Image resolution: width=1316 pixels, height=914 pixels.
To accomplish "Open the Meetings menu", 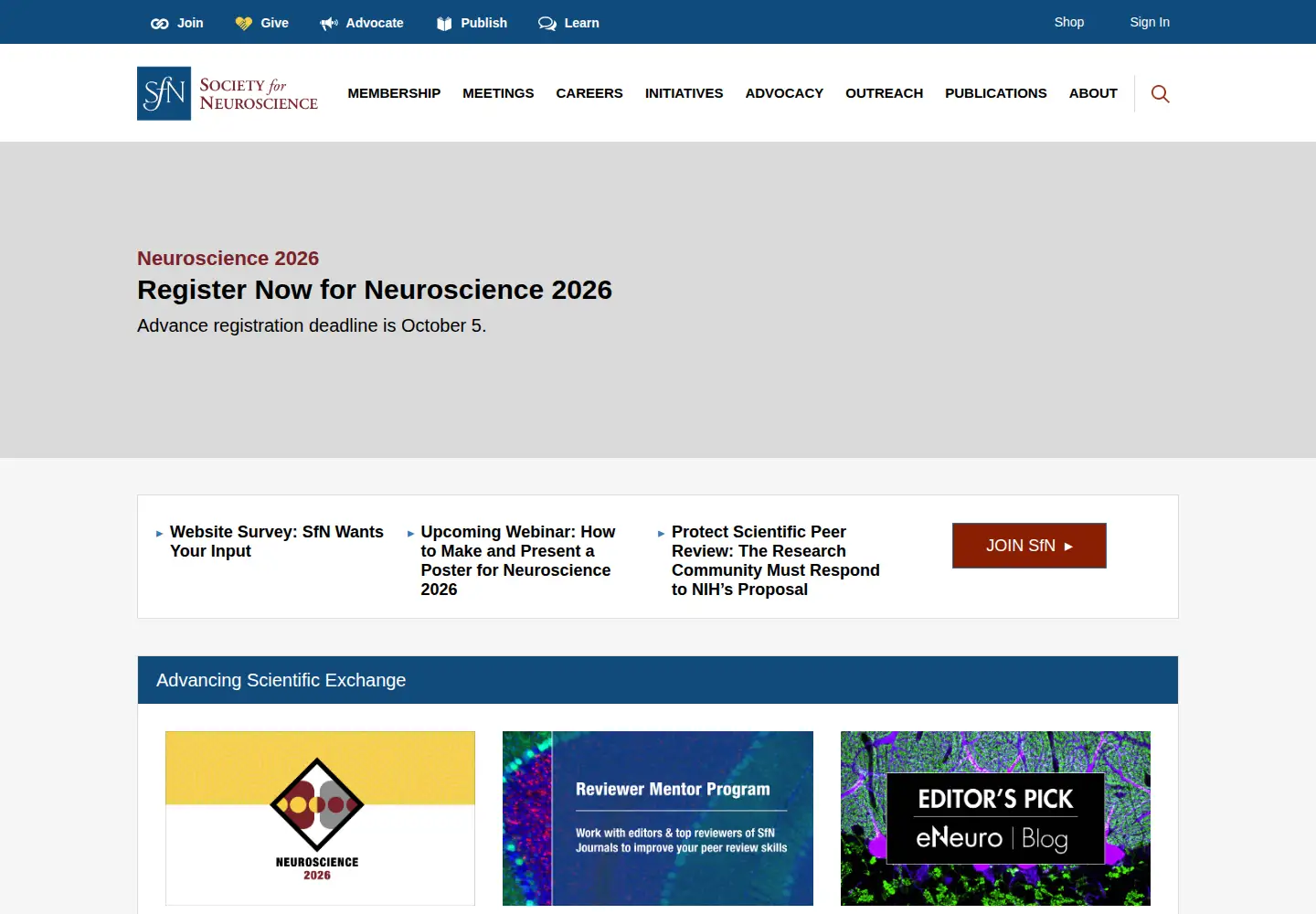I will click(498, 93).
